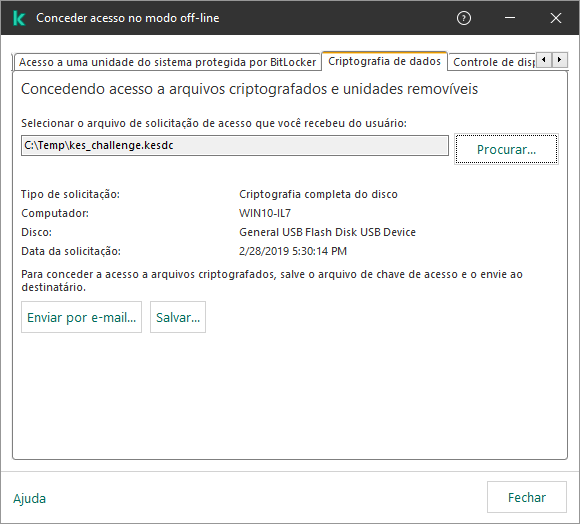Minimize the offline access window
The width and height of the screenshot is (580, 524).
pos(510,18)
